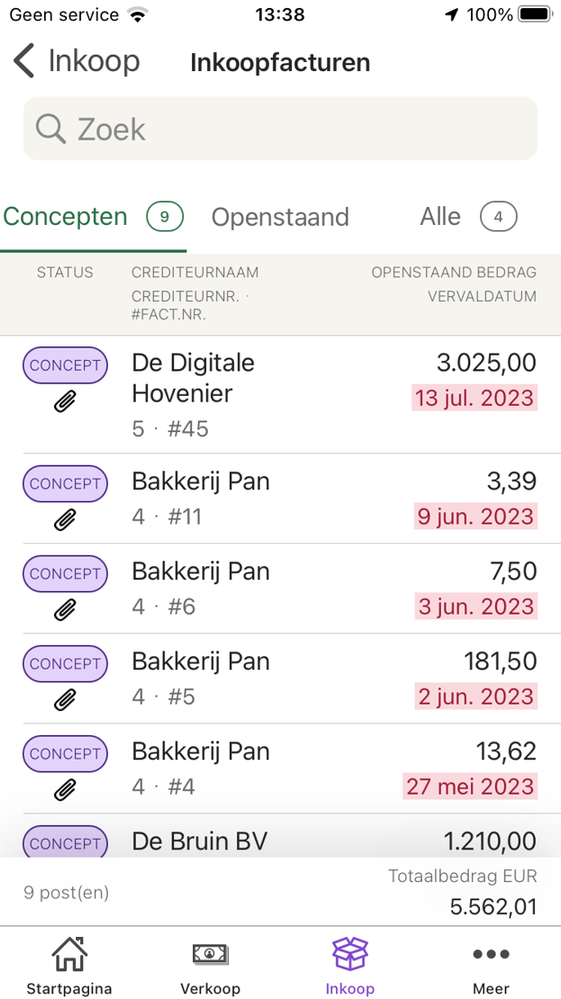This screenshot has width=561, height=999.
Task: Tap magnifier icon in search bar
Action: [50, 129]
